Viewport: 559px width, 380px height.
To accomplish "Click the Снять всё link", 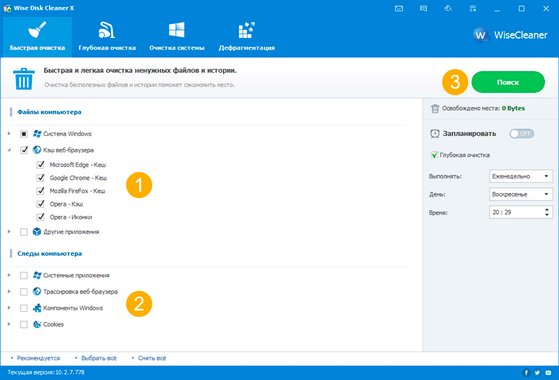I will click(152, 358).
